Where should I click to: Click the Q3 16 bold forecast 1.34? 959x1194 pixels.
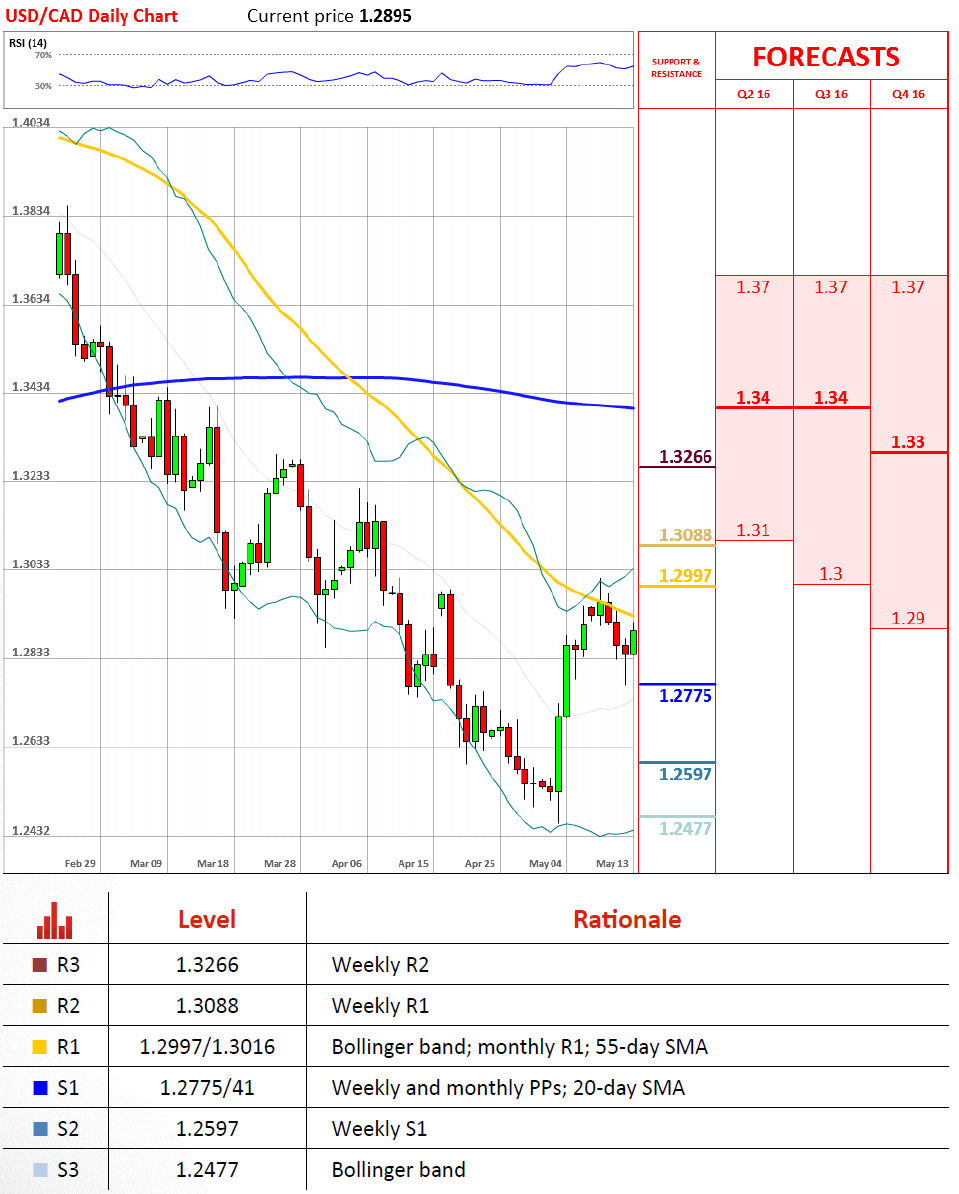(x=831, y=397)
